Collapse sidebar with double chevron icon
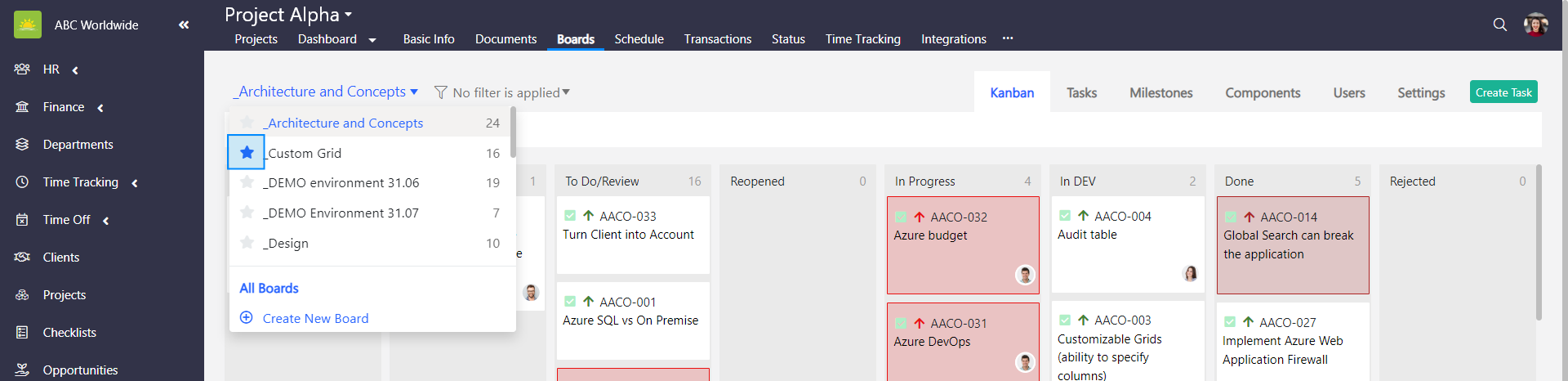This screenshot has width=1568, height=381. [x=184, y=25]
